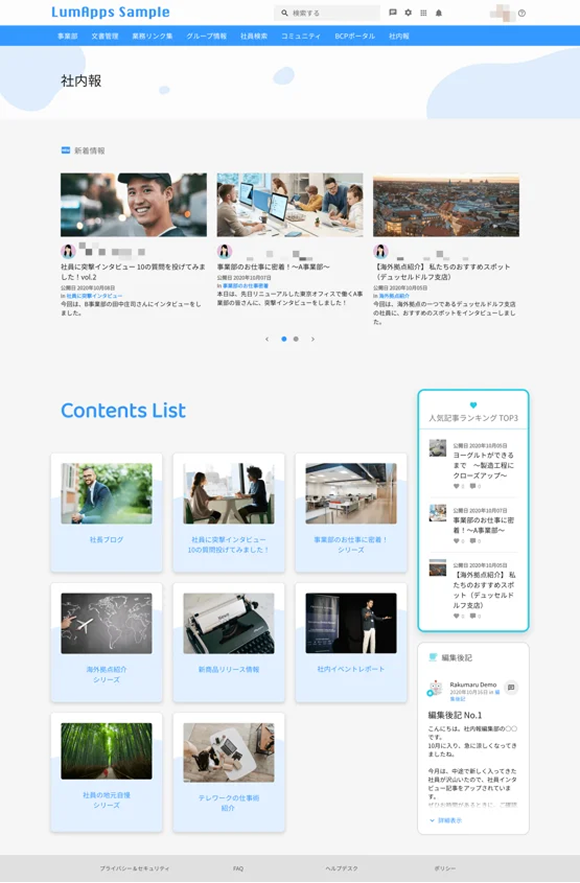
Task: Expand post with 詳細表示
Action: click(x=445, y=820)
